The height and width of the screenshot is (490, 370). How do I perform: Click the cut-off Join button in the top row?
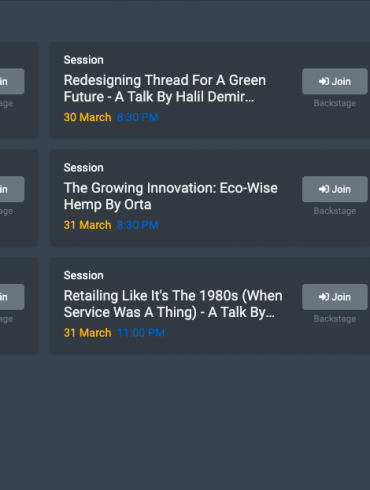12,81
